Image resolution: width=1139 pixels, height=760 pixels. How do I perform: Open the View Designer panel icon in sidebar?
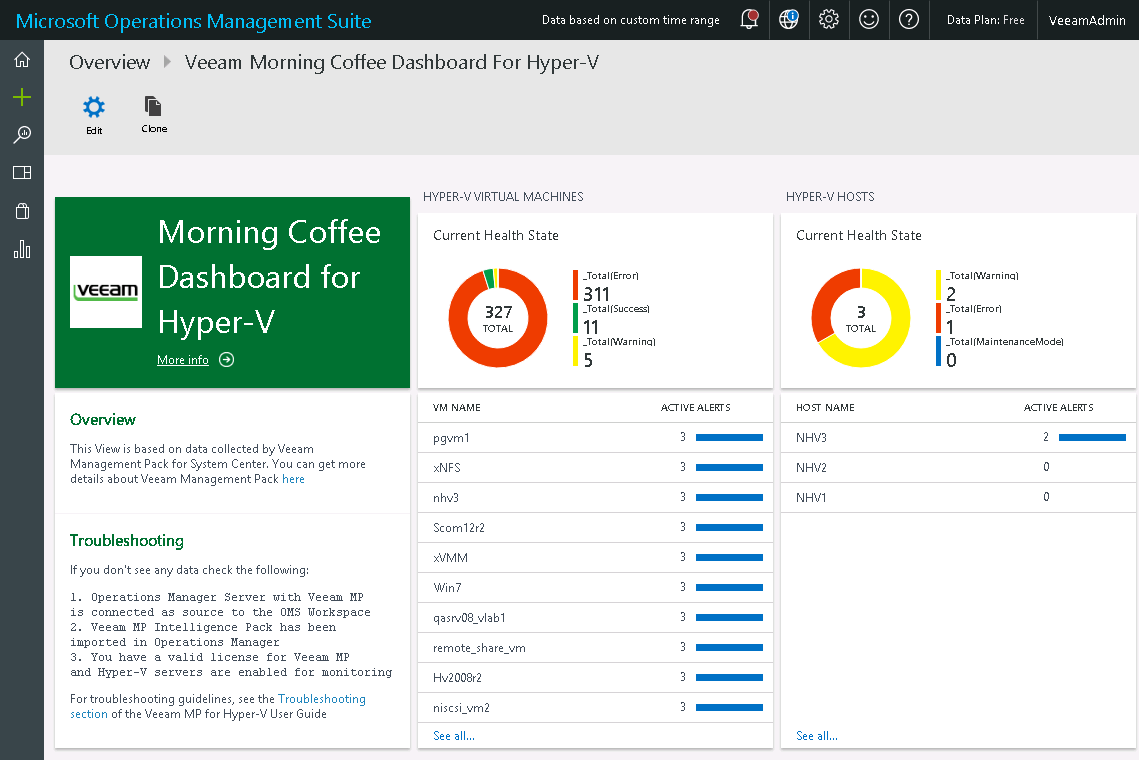pyautogui.click(x=22, y=173)
